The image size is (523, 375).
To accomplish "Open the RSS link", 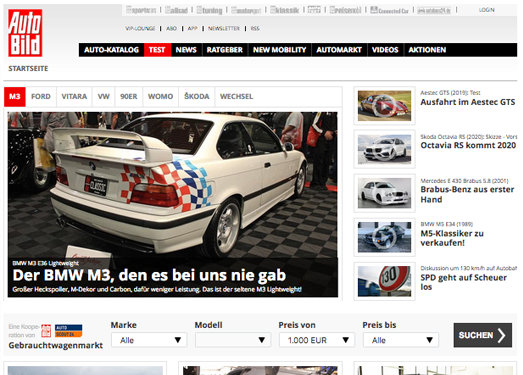I will 255,28.
